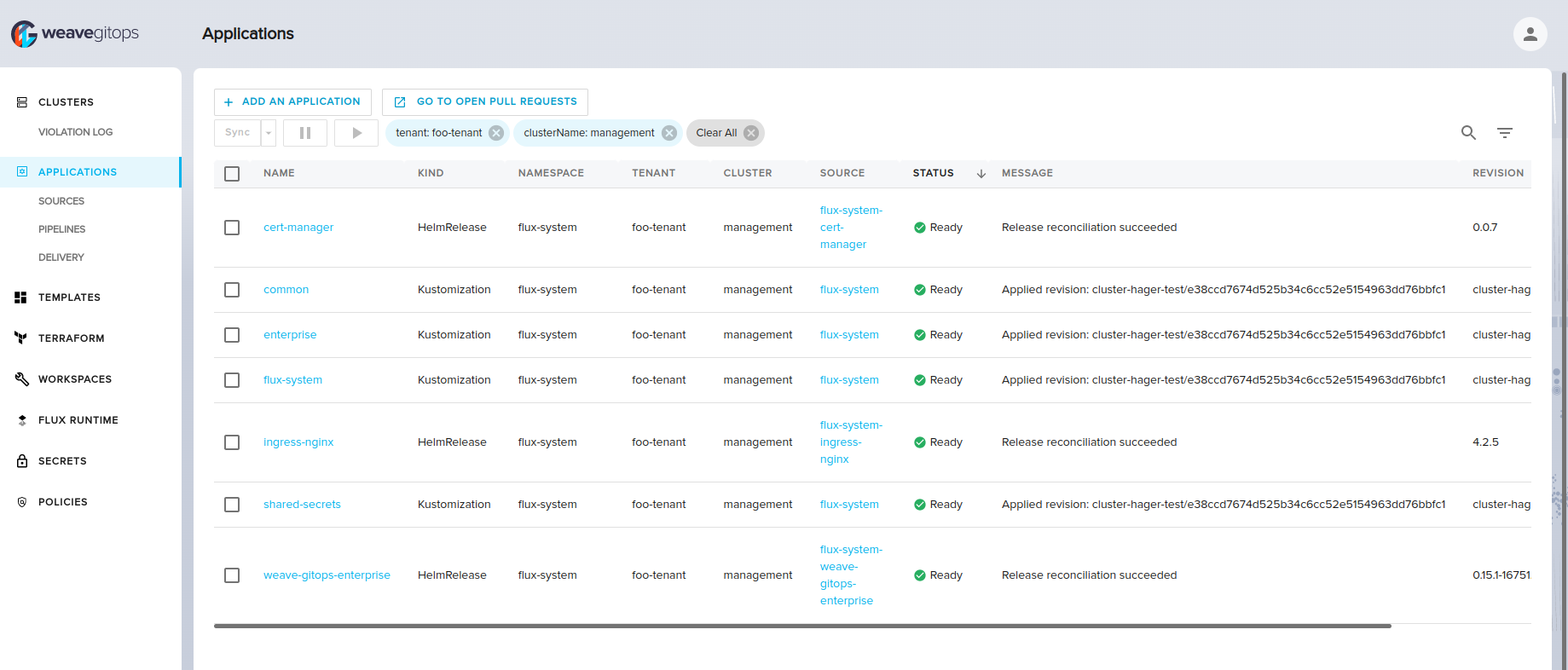Click the Terraform sidebar icon

point(21,338)
